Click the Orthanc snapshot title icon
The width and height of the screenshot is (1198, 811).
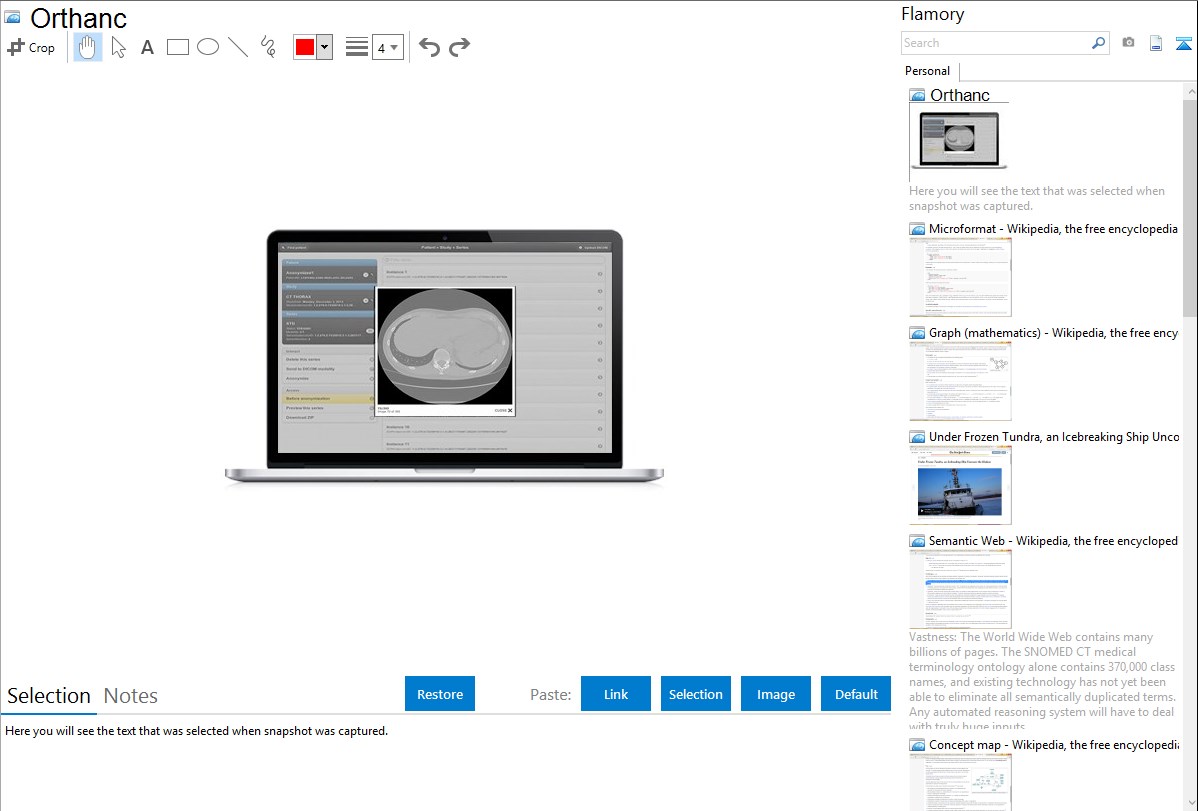tap(13, 17)
